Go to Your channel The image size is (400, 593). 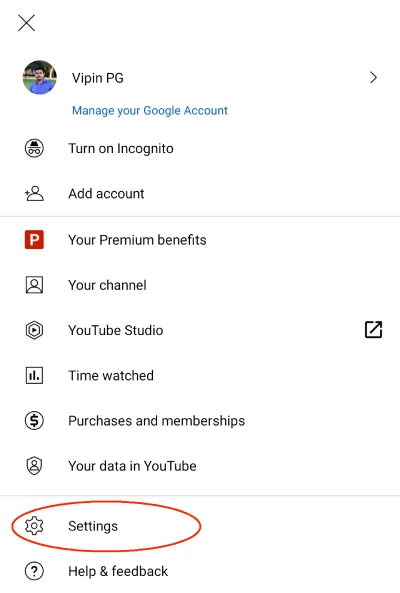[x=107, y=285]
